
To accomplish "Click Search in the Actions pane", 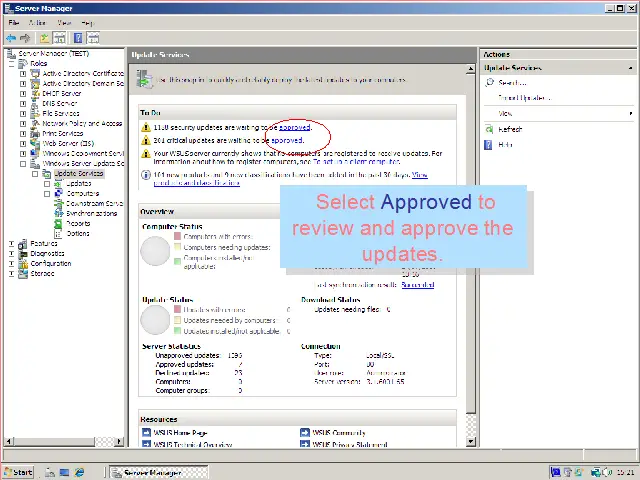I will click(512, 83).
